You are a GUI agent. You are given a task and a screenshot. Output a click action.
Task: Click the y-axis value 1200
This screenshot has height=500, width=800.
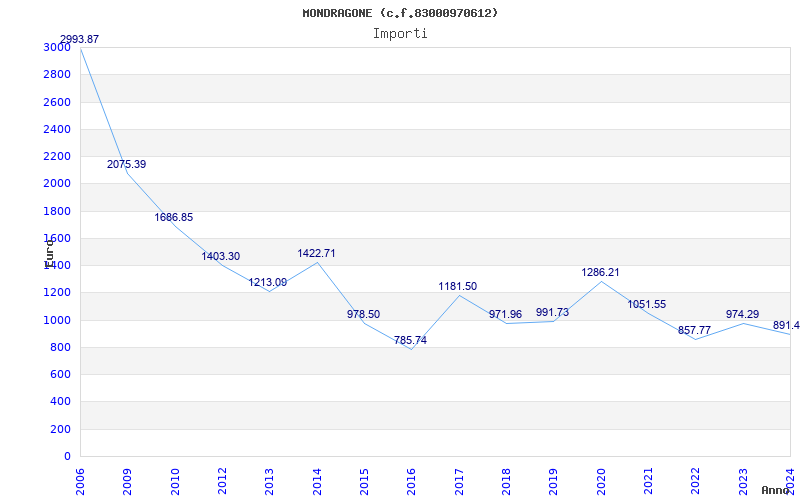click(x=57, y=293)
